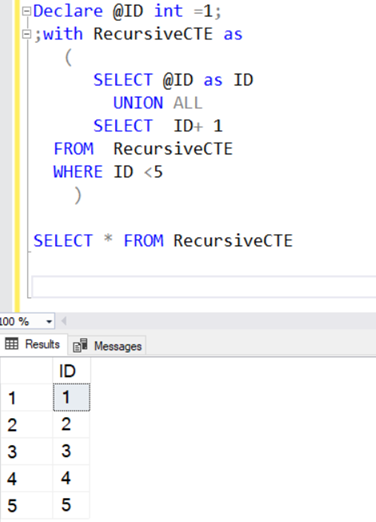Collapse the Declare statement code block

pyautogui.click(x=26, y=12)
